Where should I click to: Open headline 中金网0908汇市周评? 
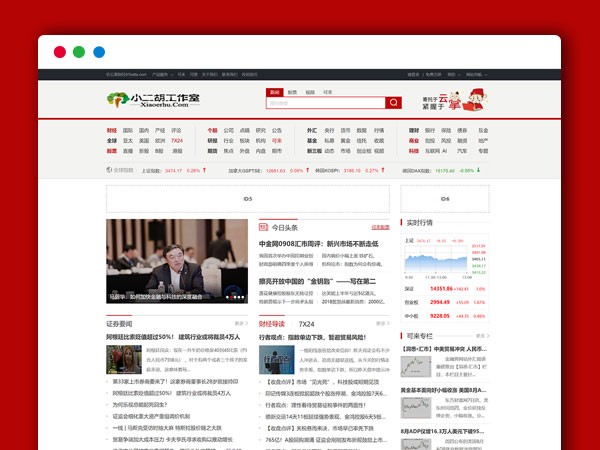(318, 243)
